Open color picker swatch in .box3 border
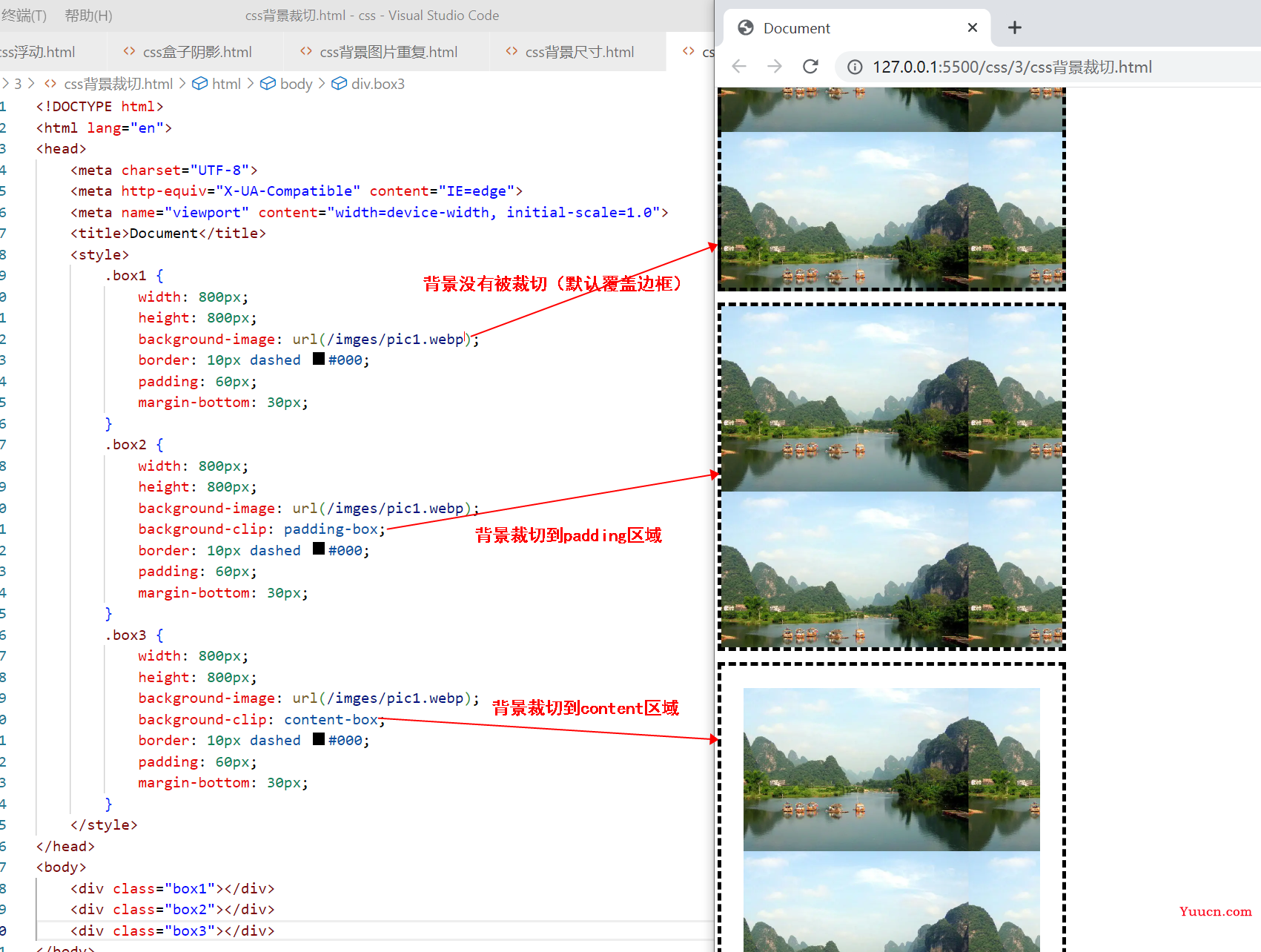Image resolution: width=1261 pixels, height=952 pixels. (x=319, y=739)
